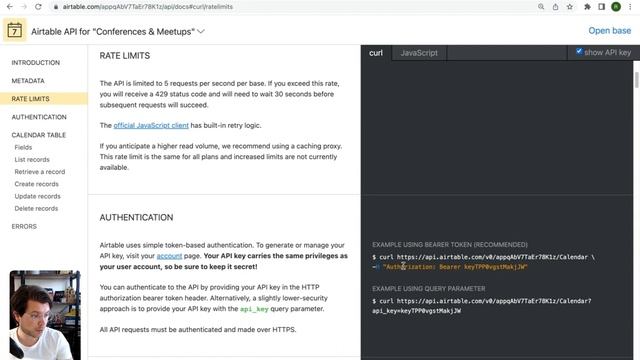This screenshot has height=360, width=640.
Task: Click the bearer token curl command line
Action: (483, 257)
